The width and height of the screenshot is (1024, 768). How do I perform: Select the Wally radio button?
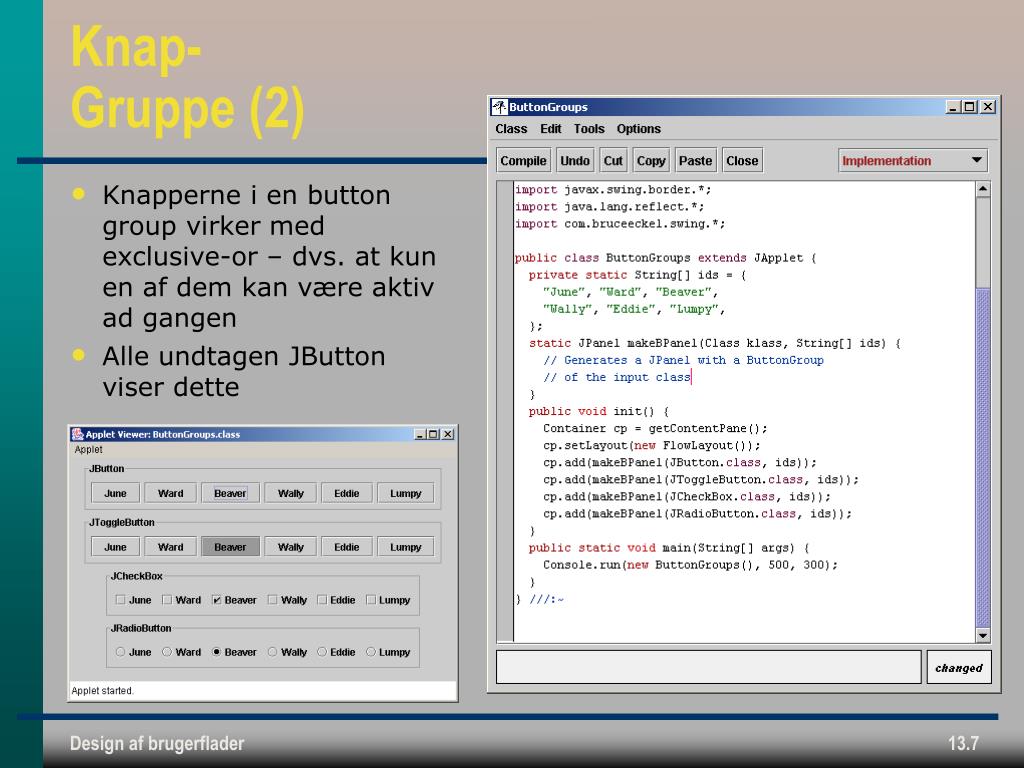pyautogui.click(x=287, y=652)
